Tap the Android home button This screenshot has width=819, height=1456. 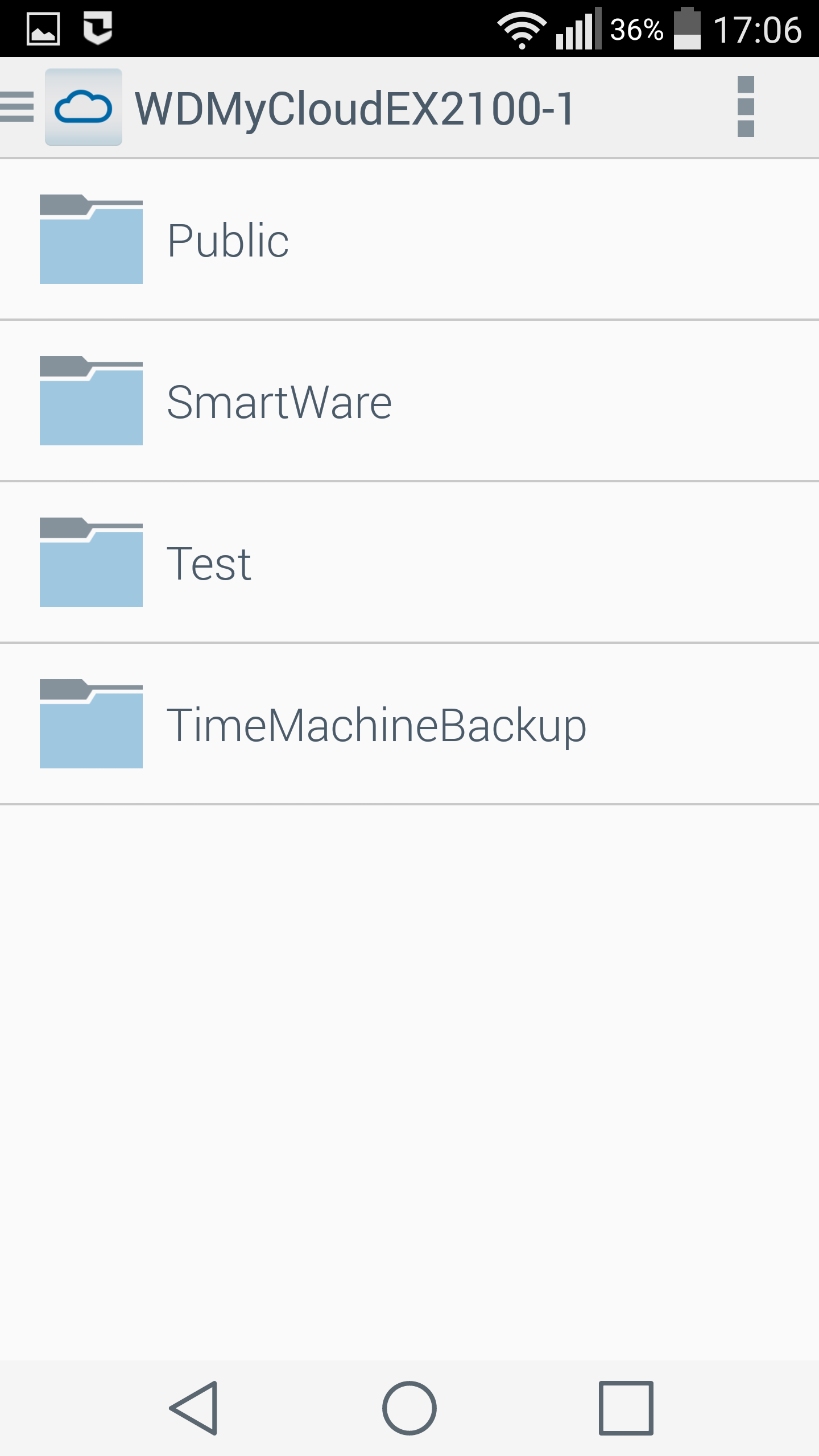(x=409, y=1408)
